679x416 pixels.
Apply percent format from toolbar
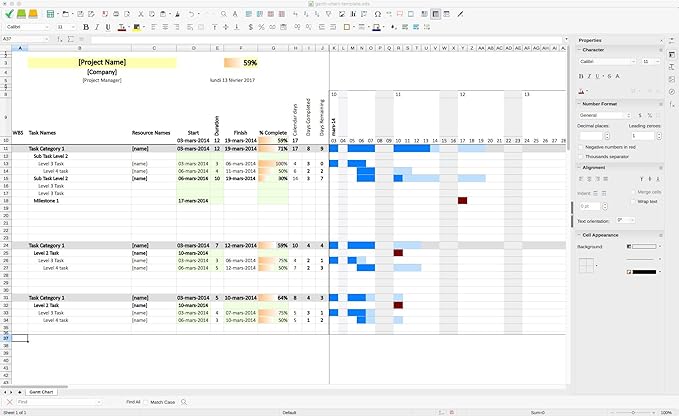261,27
